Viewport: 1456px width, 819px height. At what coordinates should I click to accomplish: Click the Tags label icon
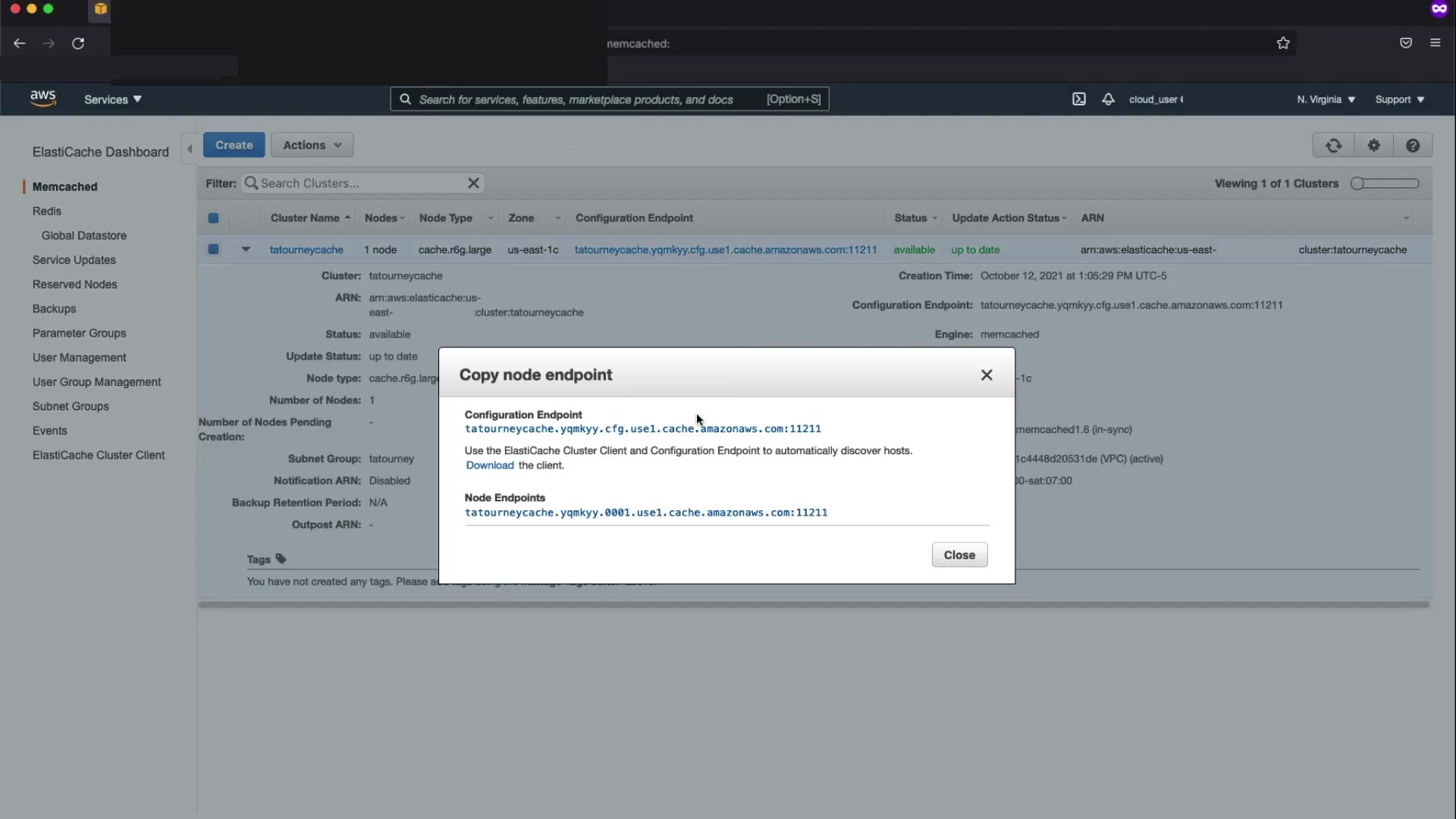click(281, 559)
